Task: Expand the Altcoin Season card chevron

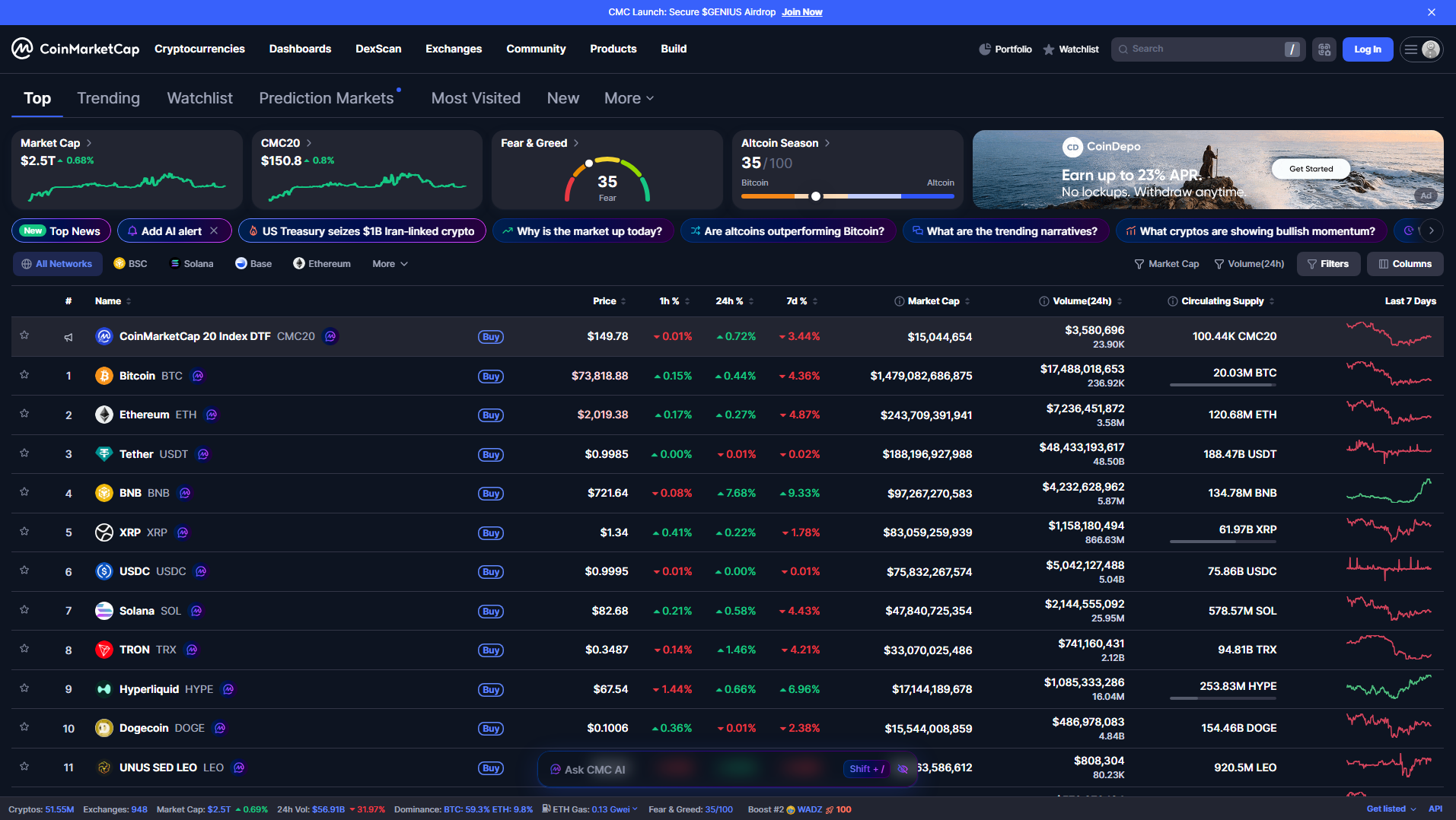Action: [827, 143]
